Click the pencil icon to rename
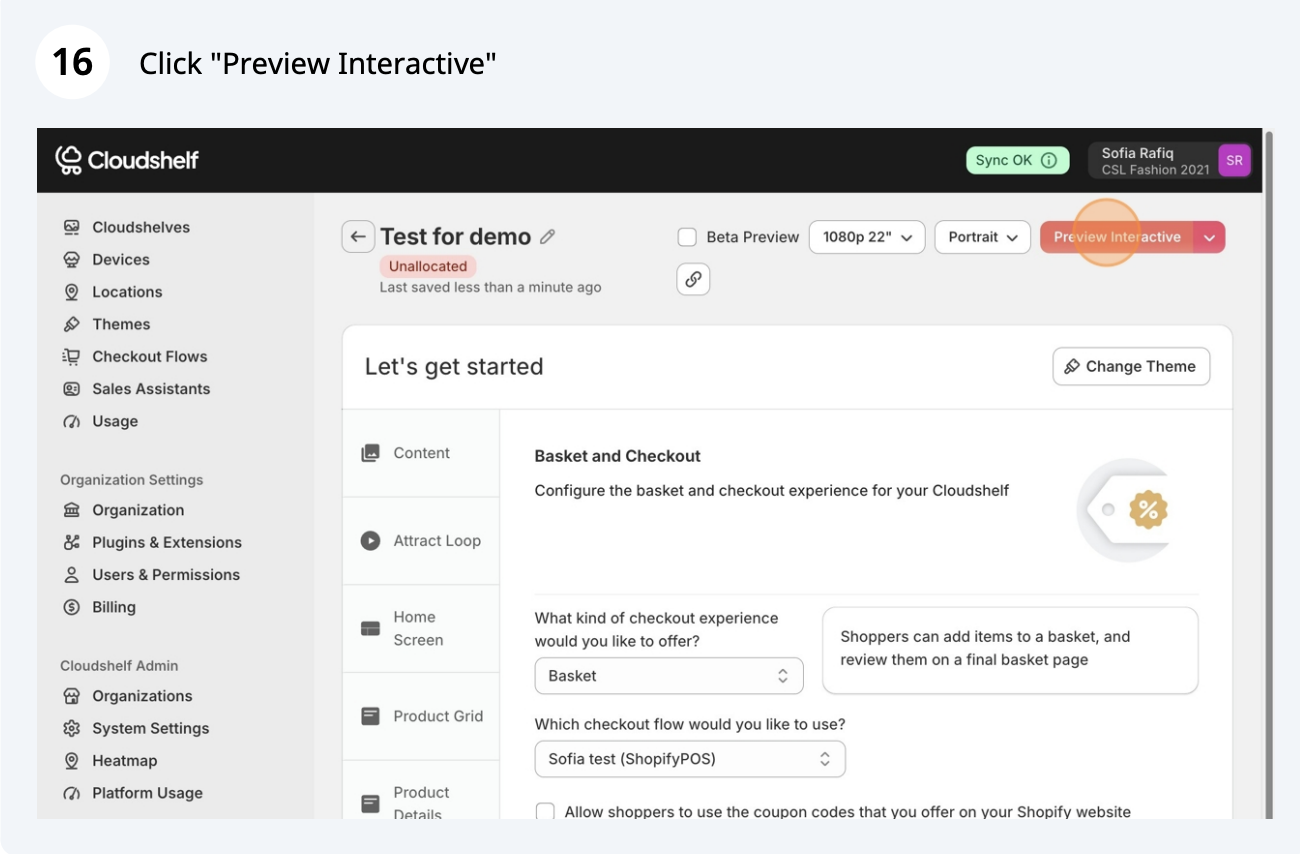This screenshot has height=854, width=1300. pos(547,237)
